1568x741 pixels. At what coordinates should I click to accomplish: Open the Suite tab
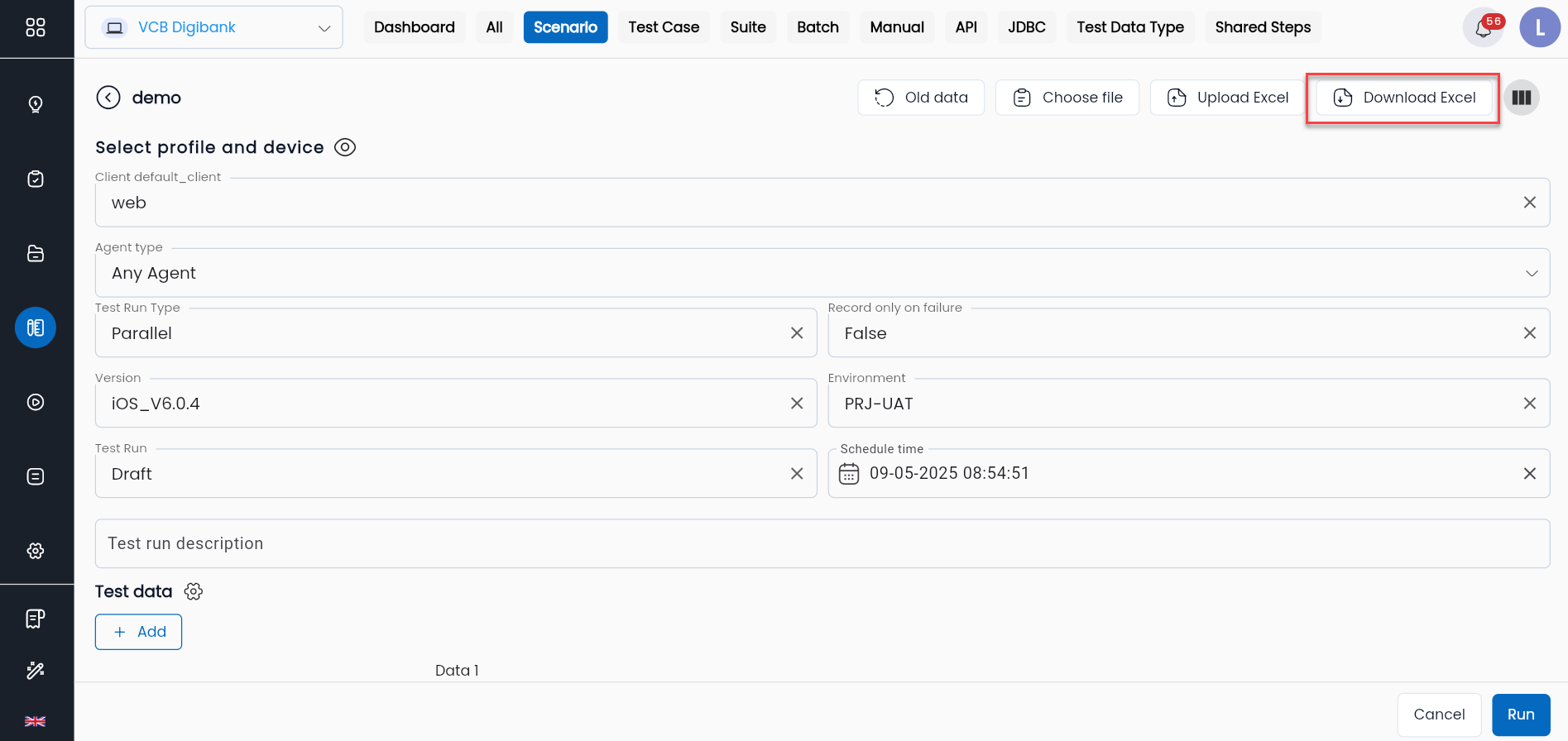[748, 27]
